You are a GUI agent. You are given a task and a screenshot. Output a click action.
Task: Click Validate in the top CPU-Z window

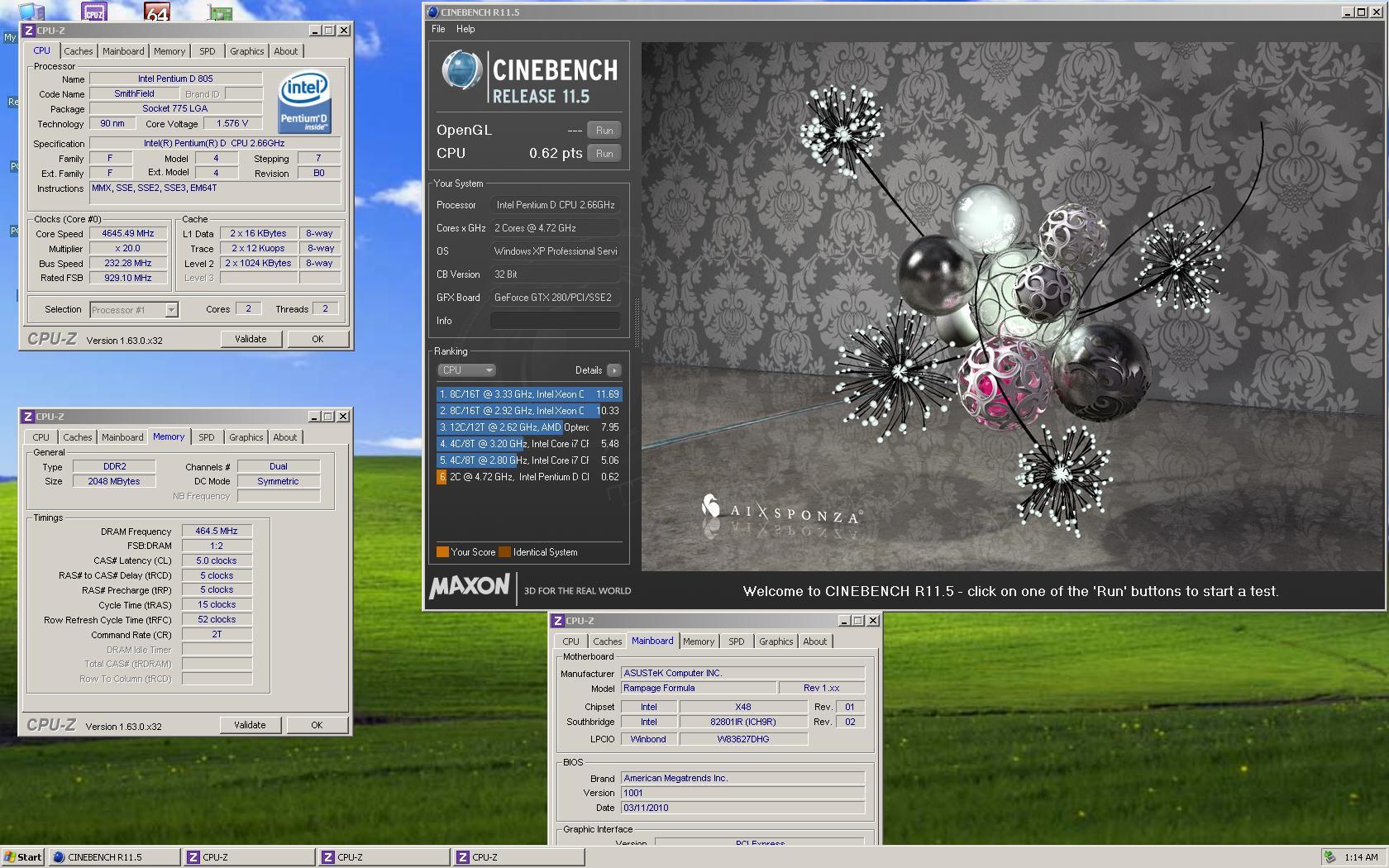(x=251, y=339)
